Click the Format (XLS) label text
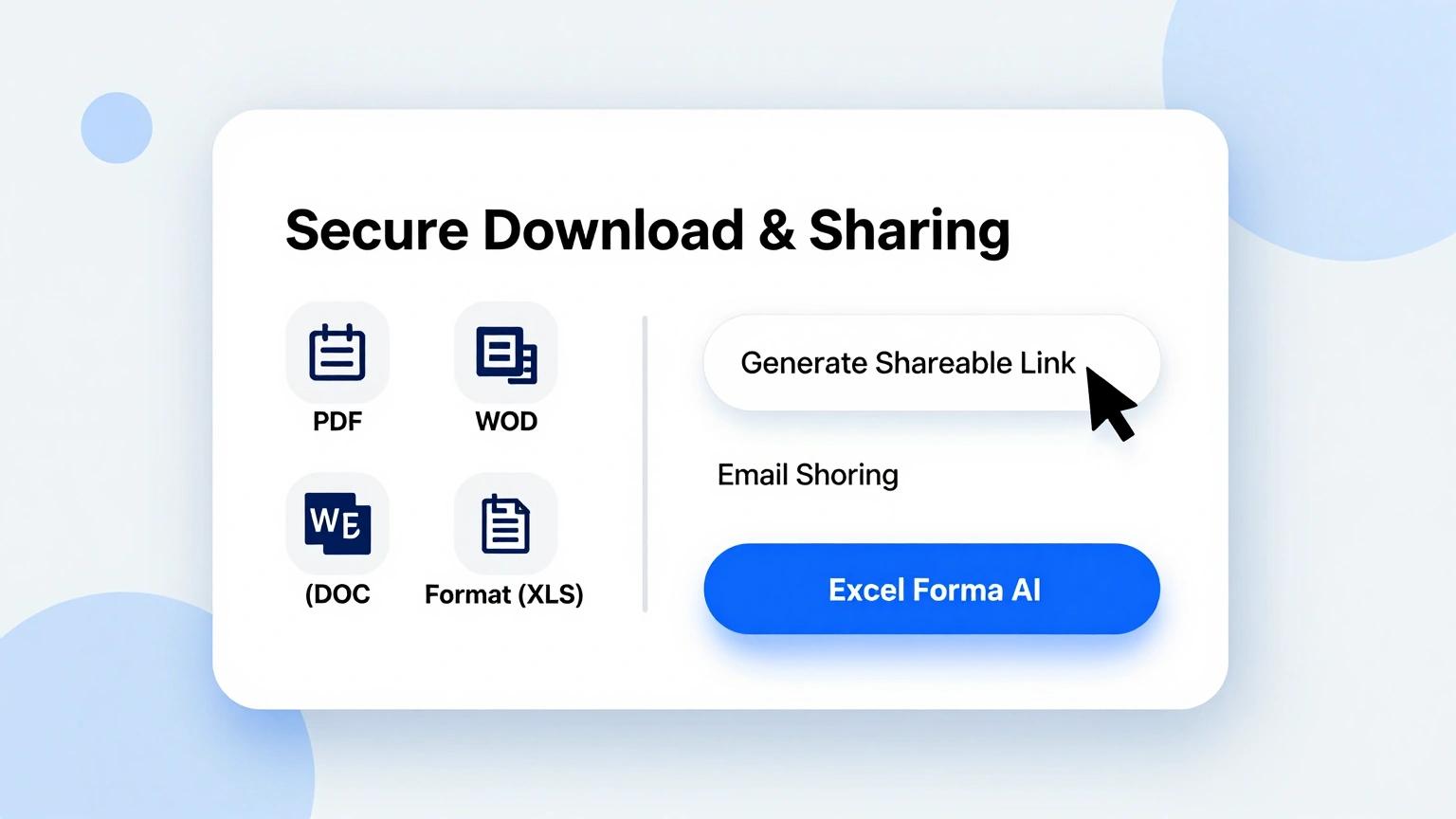Screen dimensions: 1456x819 point(504,594)
